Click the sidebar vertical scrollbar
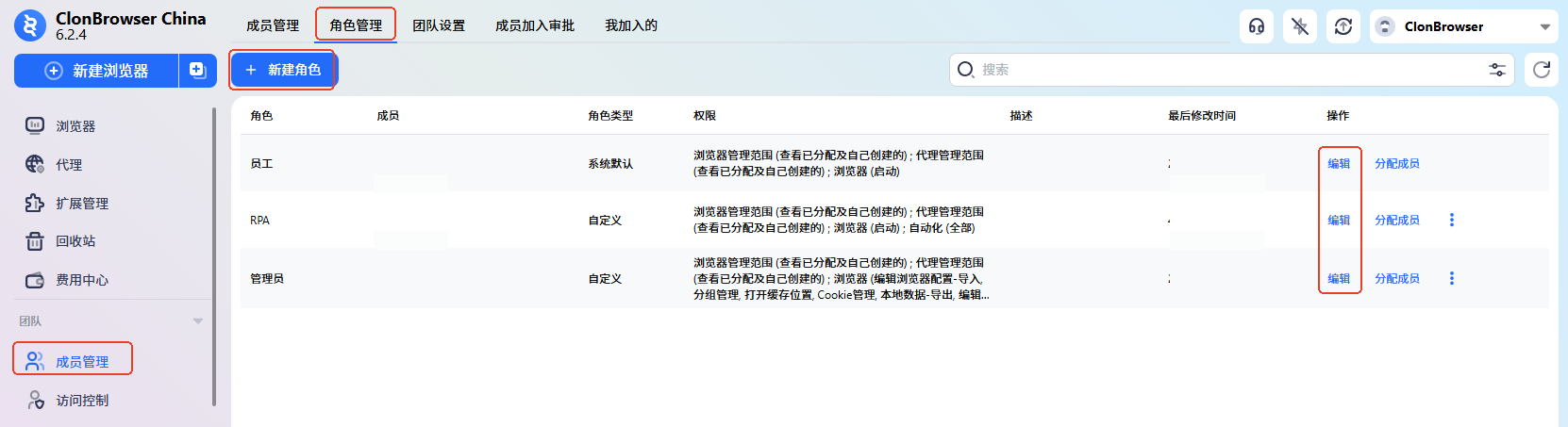This screenshot has width=1568, height=427. click(x=214, y=256)
